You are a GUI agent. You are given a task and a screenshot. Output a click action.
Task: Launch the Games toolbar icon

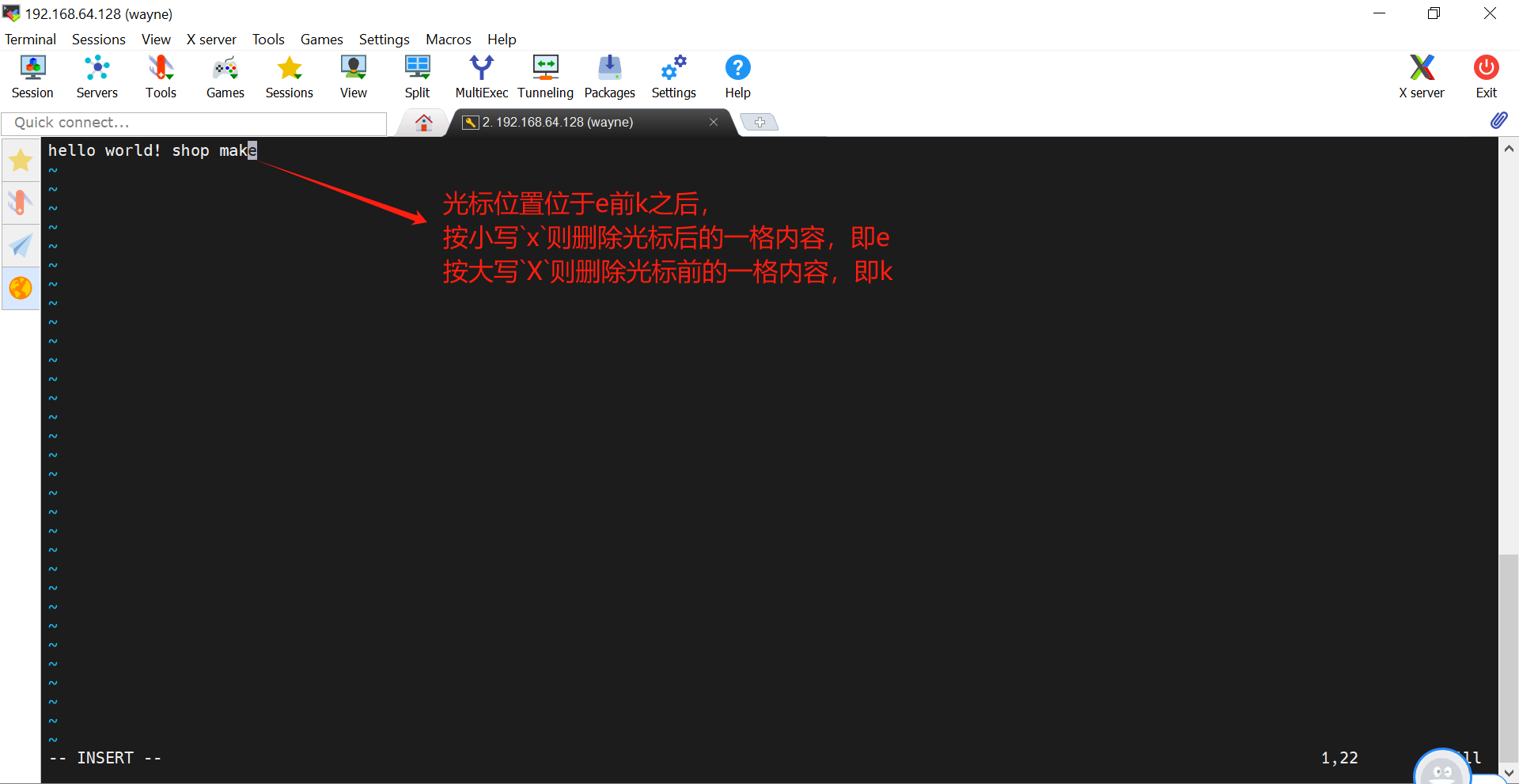(225, 77)
